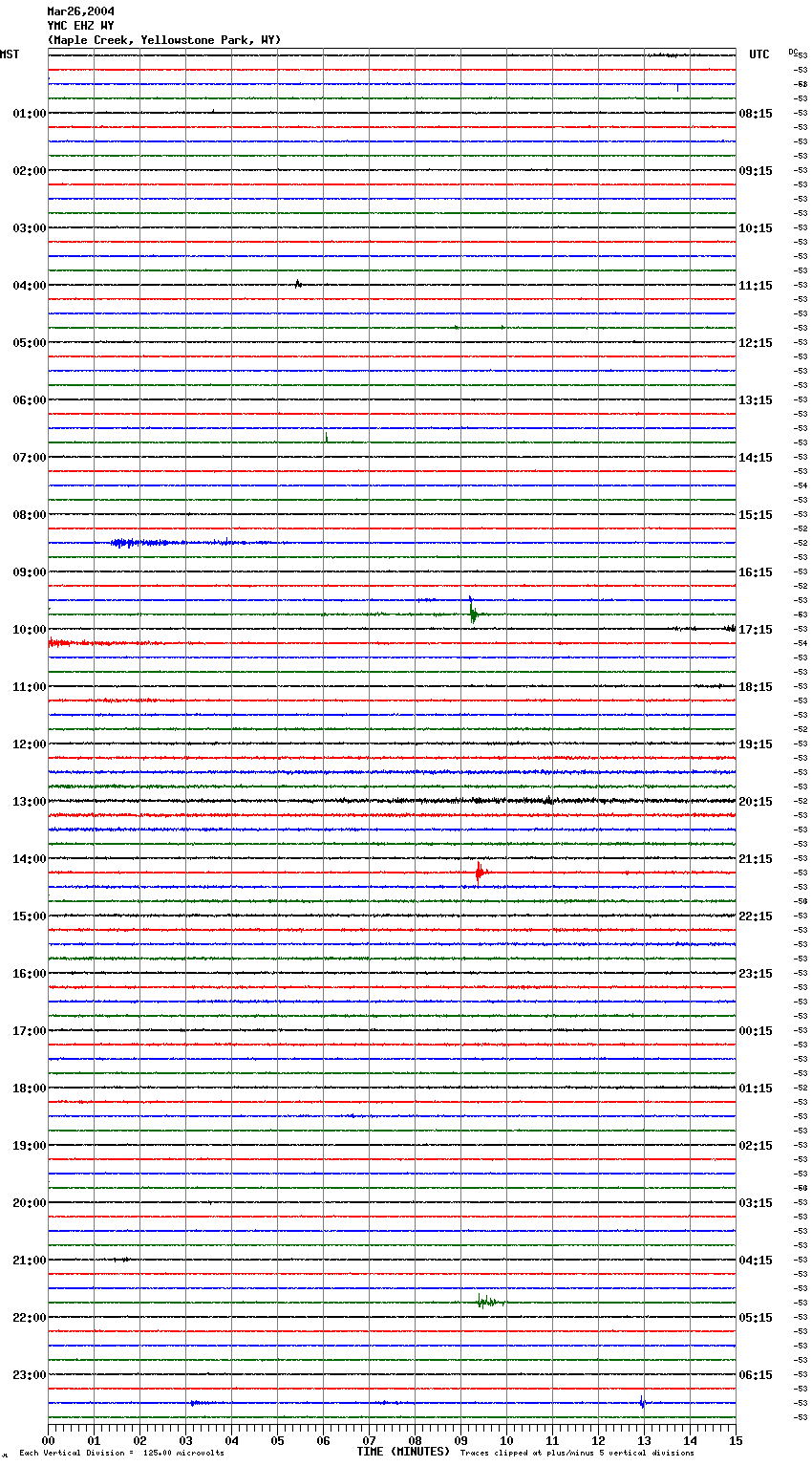Select the 07:00 MST time label

pyautogui.click(x=30, y=458)
